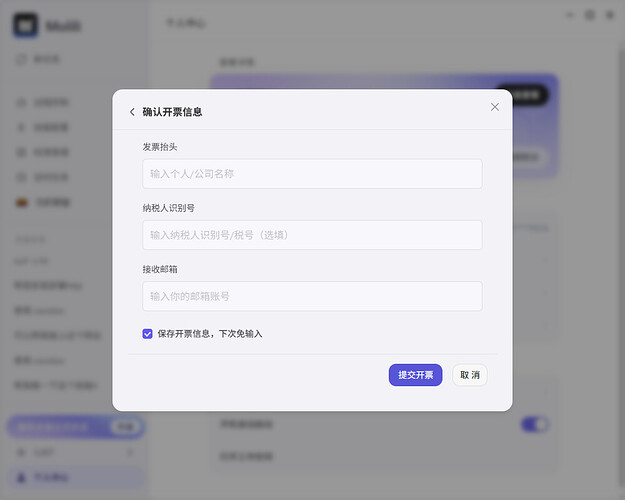Click the 接收邮箱 email input field
The width and height of the screenshot is (625, 500).
click(x=312, y=296)
